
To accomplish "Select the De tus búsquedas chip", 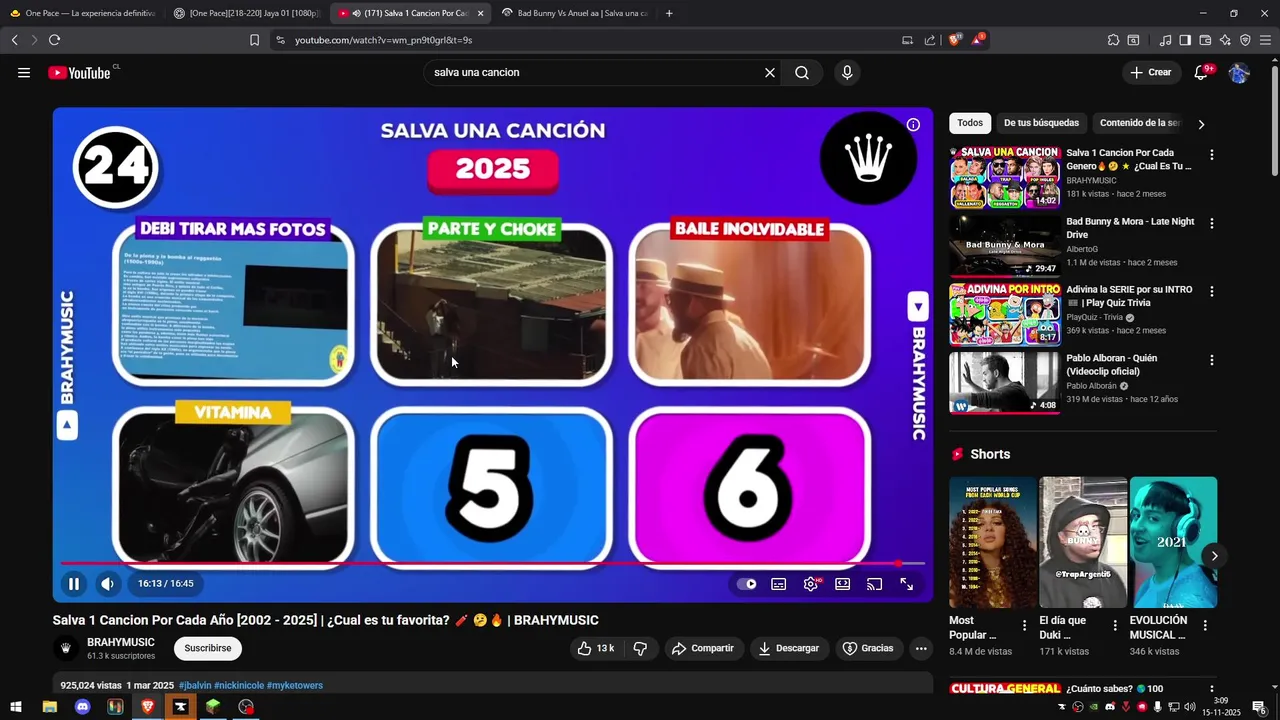I will coord(1041,123).
